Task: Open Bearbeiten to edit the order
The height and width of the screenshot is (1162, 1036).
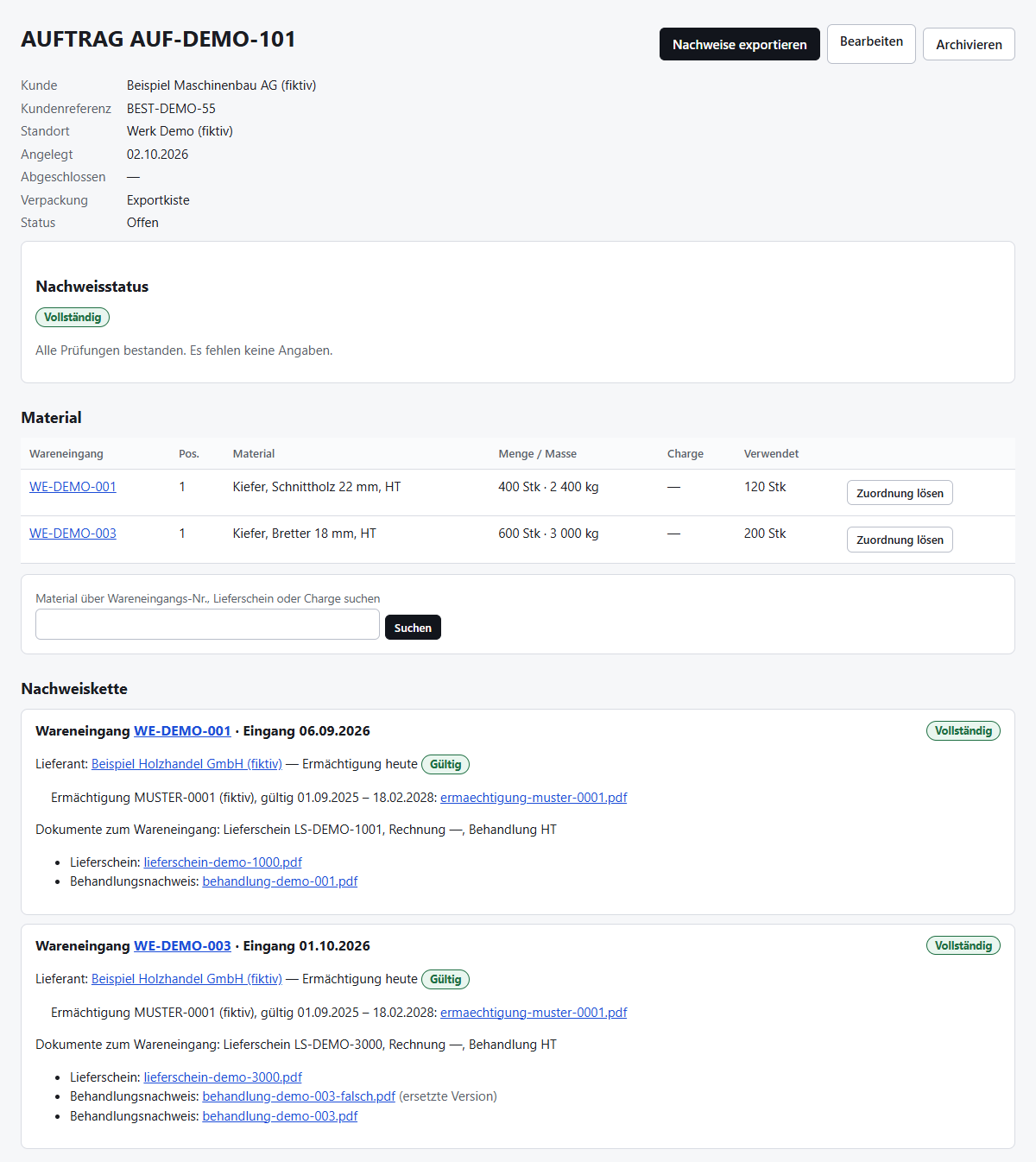Action: 871,44
